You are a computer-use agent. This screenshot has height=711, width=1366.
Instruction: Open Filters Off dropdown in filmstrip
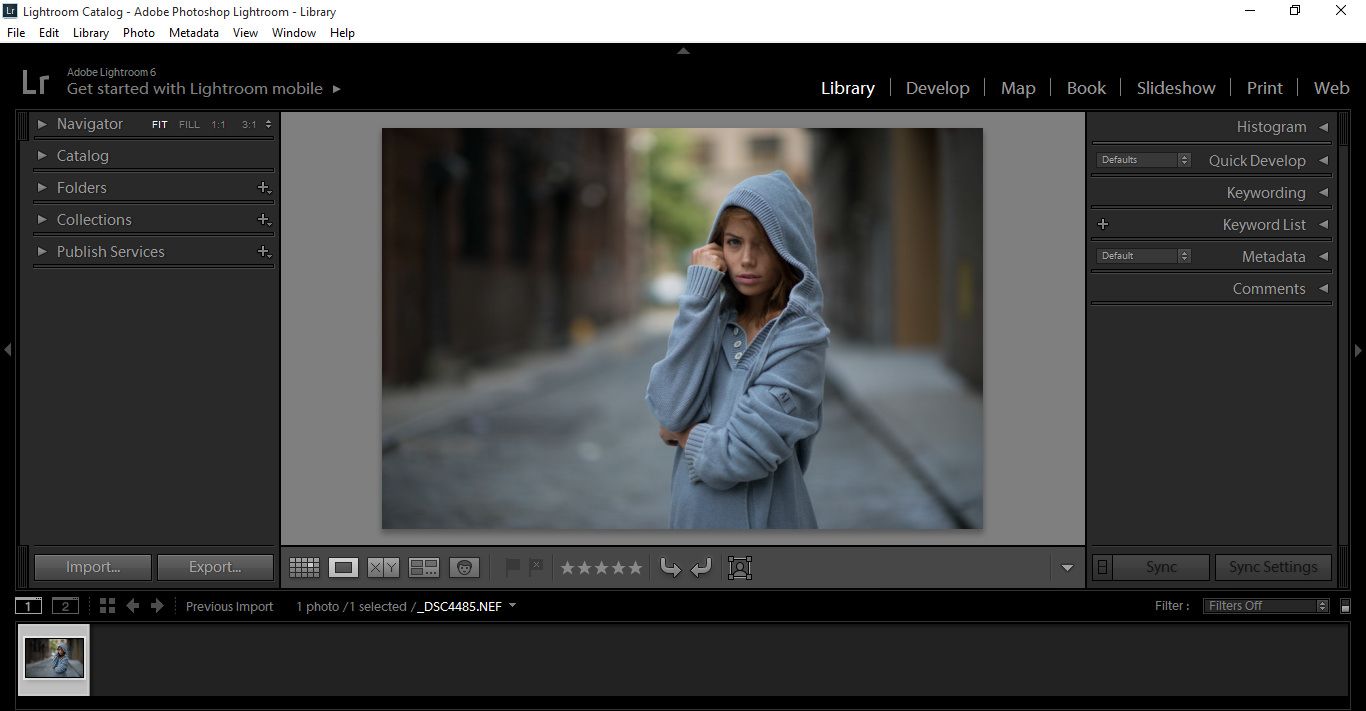tap(1266, 606)
